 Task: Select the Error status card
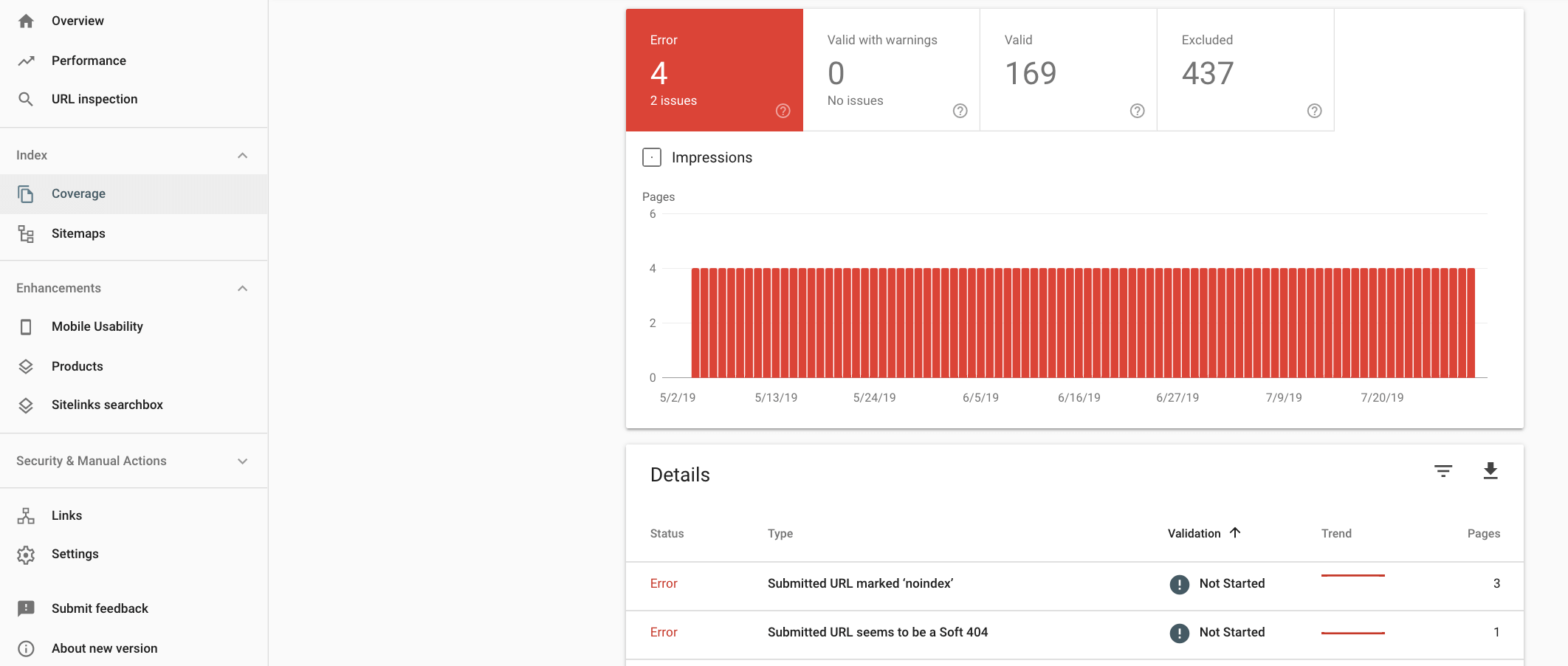715,70
